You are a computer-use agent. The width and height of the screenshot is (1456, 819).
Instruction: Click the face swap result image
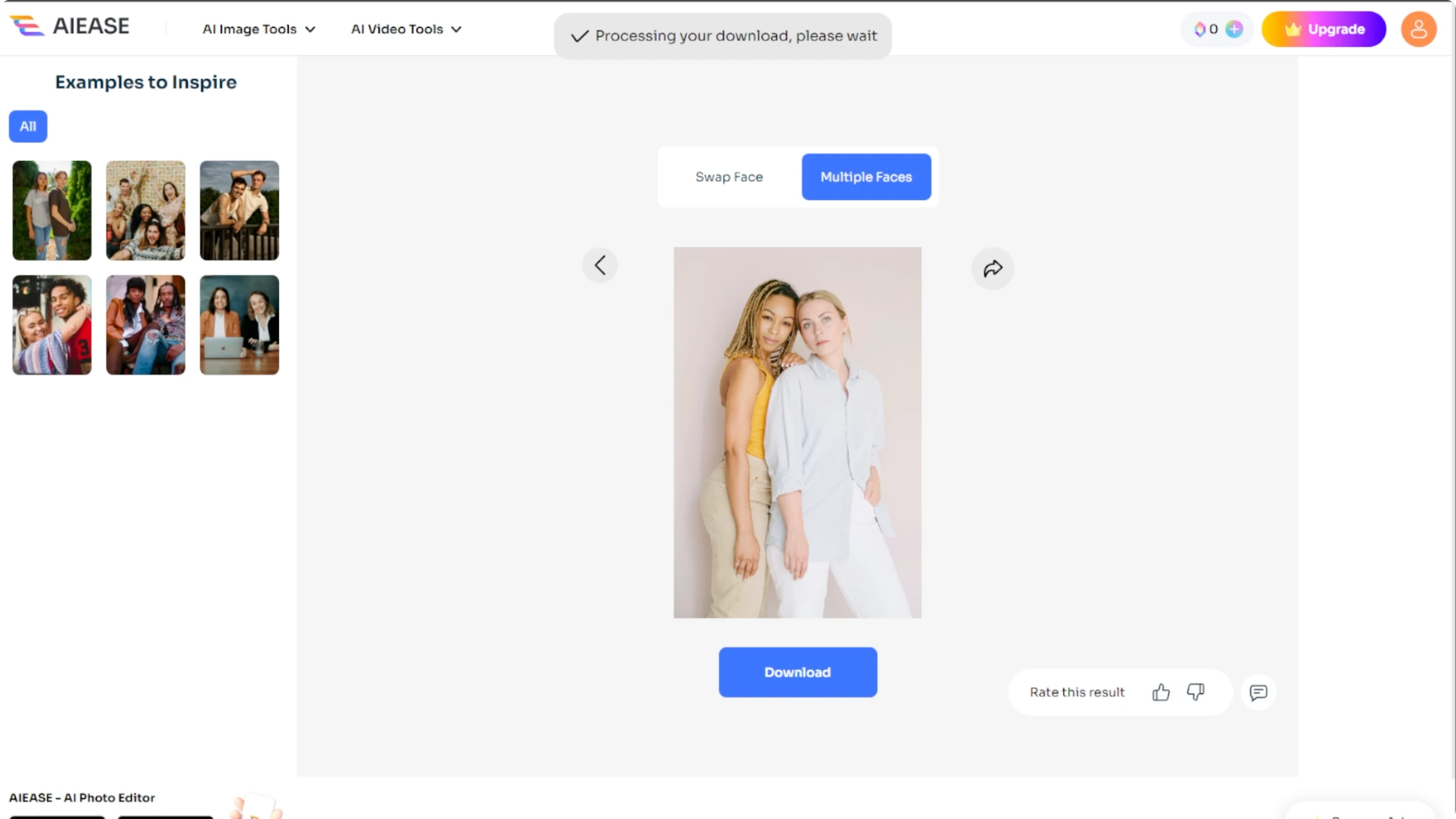point(798,432)
